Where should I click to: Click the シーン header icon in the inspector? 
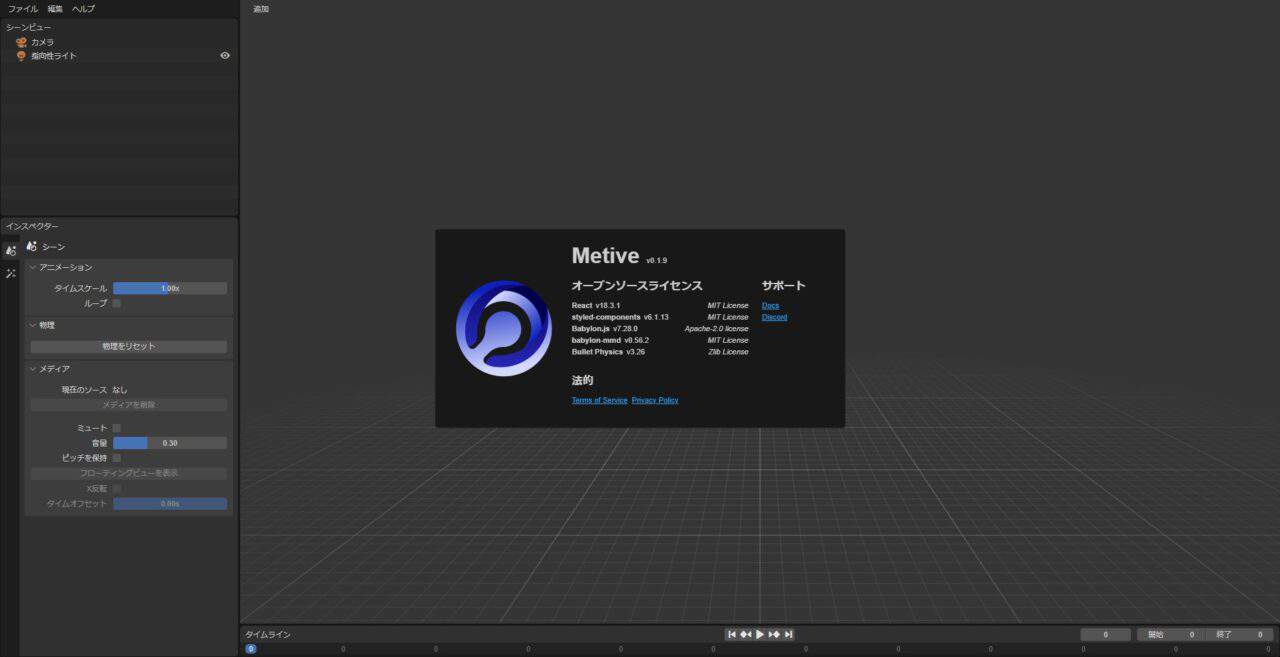coord(32,246)
